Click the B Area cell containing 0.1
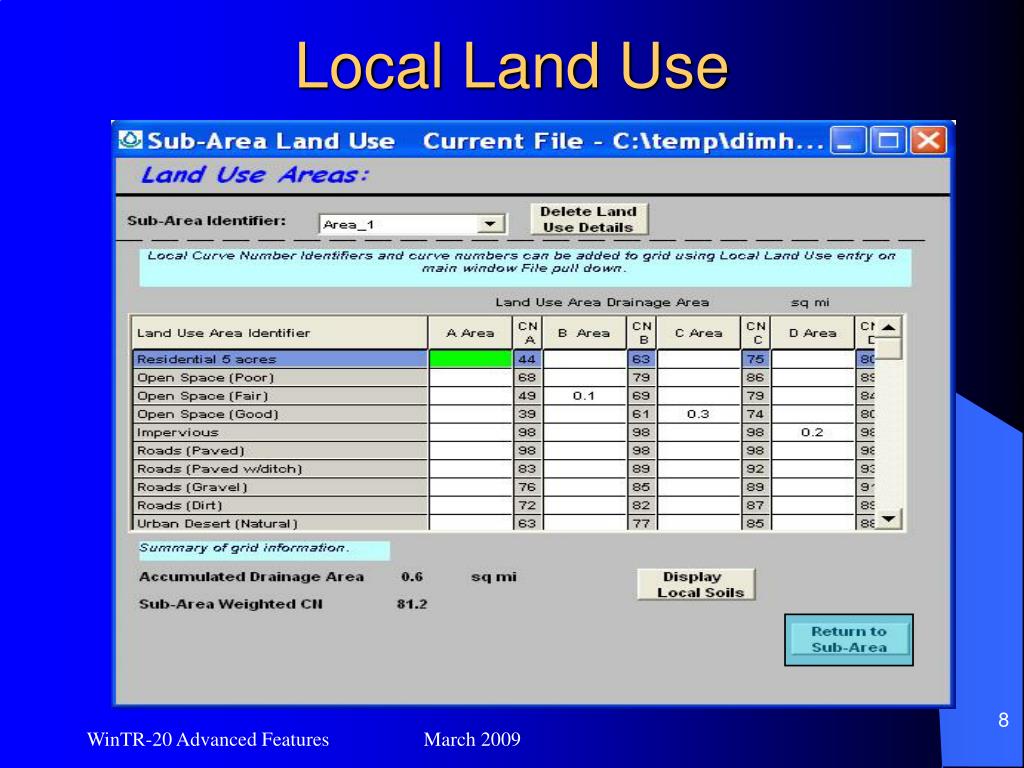Viewport: 1024px width, 768px height. coord(584,396)
